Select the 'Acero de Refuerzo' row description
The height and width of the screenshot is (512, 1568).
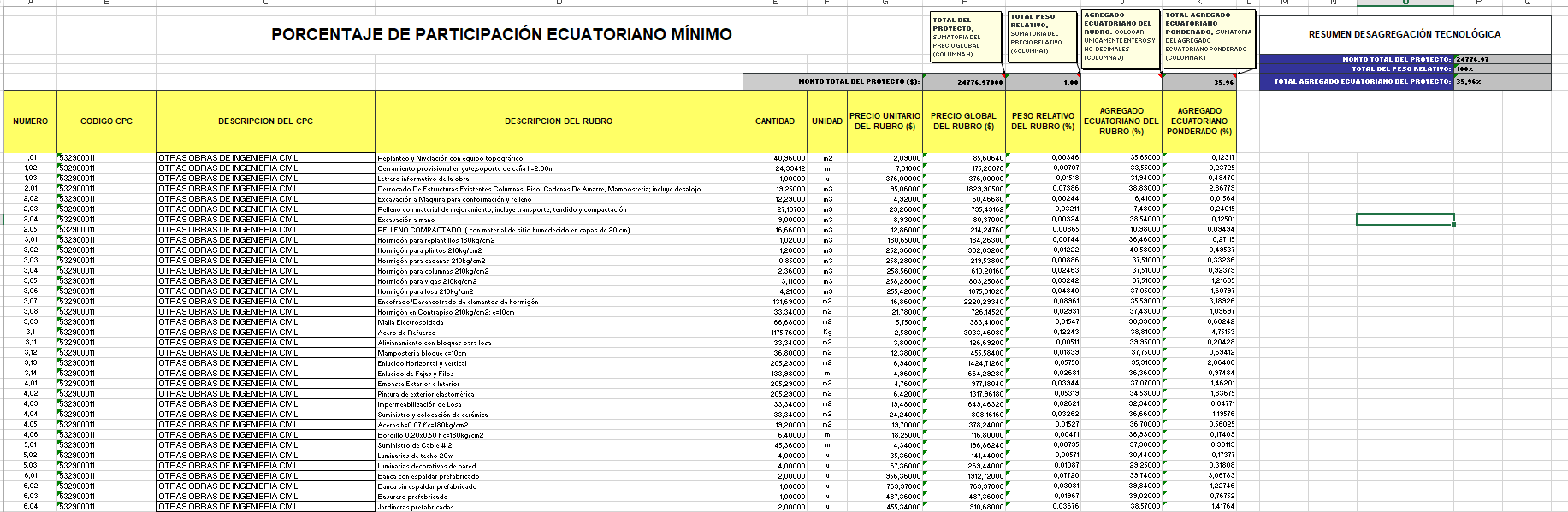(x=558, y=333)
